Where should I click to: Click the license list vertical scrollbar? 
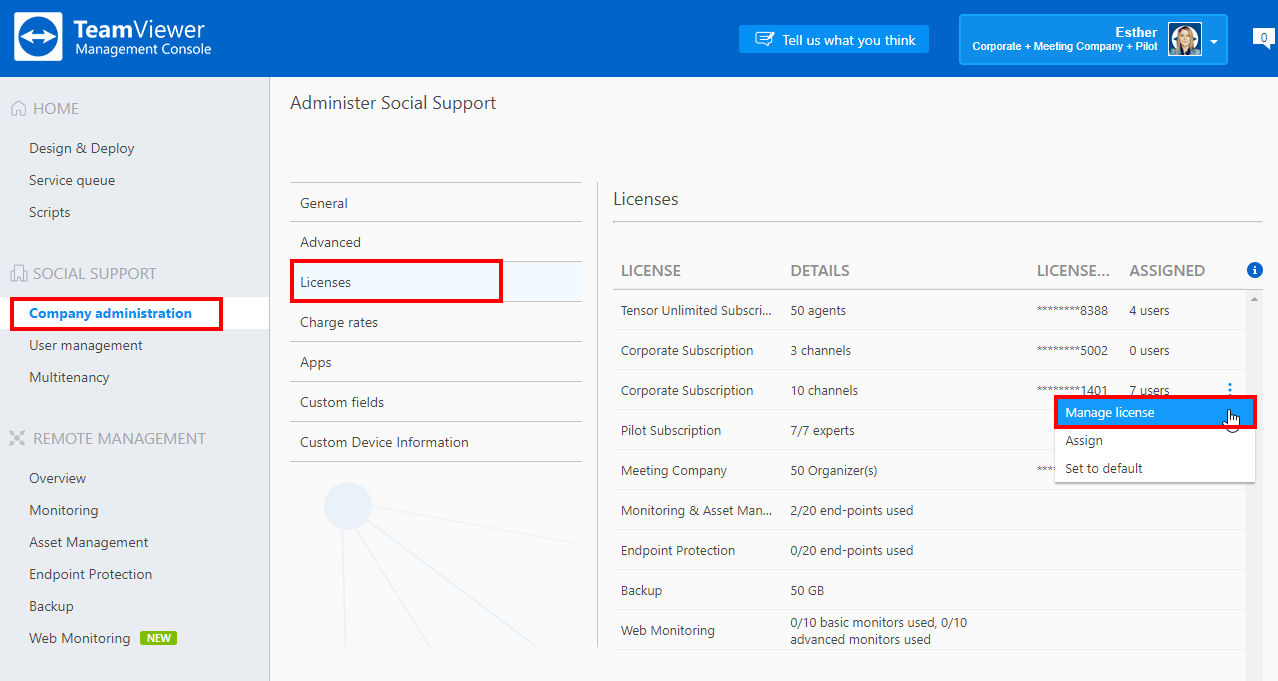tap(1255, 485)
